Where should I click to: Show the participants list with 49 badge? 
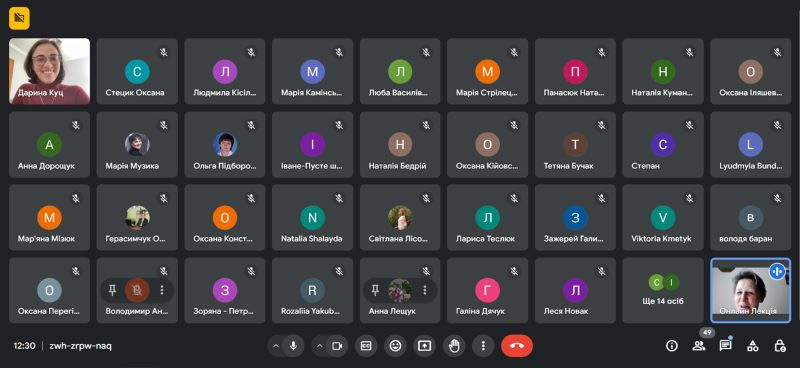point(698,346)
